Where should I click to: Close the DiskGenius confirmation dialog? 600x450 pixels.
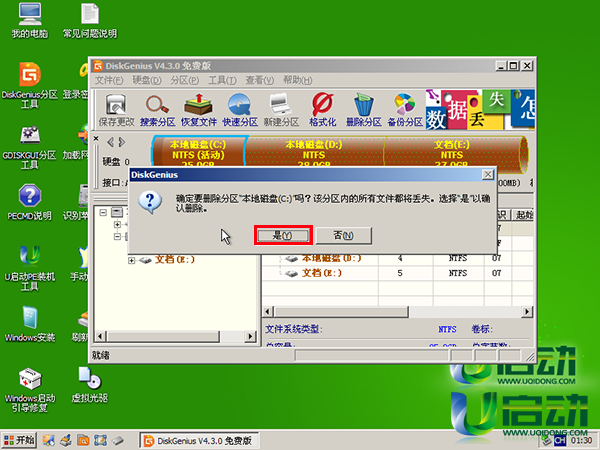(488, 175)
